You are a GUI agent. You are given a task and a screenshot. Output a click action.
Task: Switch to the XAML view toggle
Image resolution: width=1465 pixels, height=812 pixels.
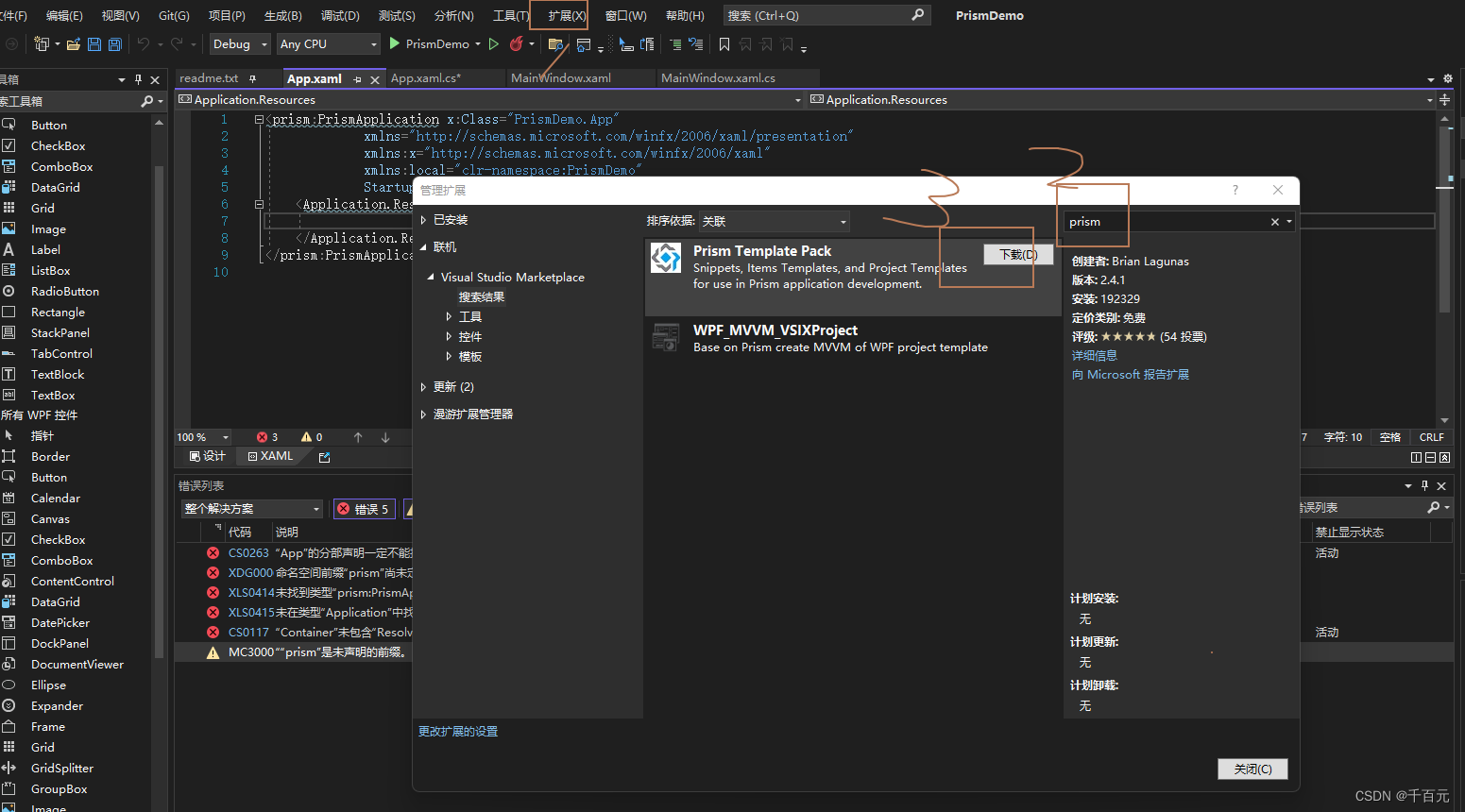271,456
